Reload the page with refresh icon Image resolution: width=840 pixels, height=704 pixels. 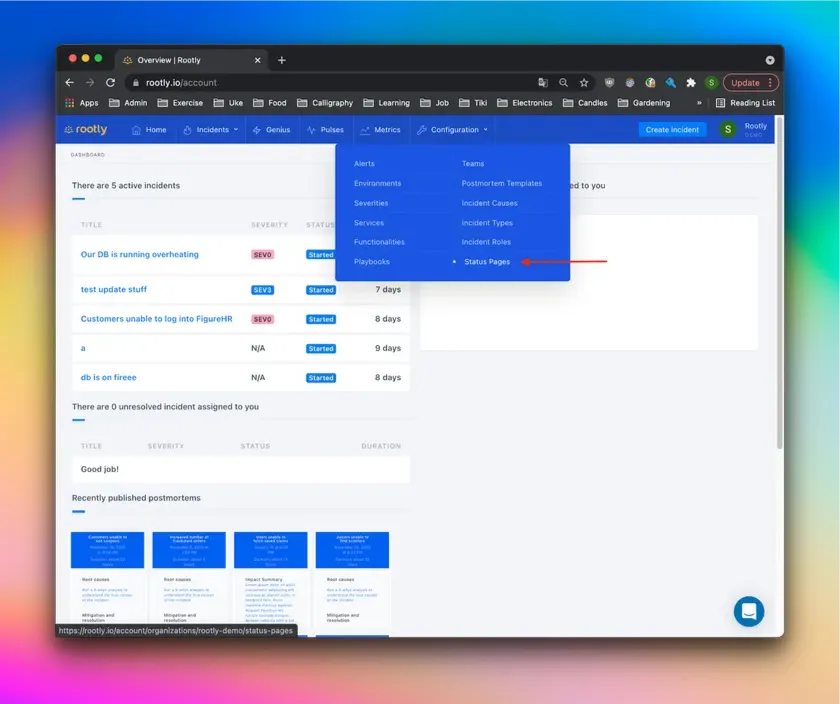[110, 83]
